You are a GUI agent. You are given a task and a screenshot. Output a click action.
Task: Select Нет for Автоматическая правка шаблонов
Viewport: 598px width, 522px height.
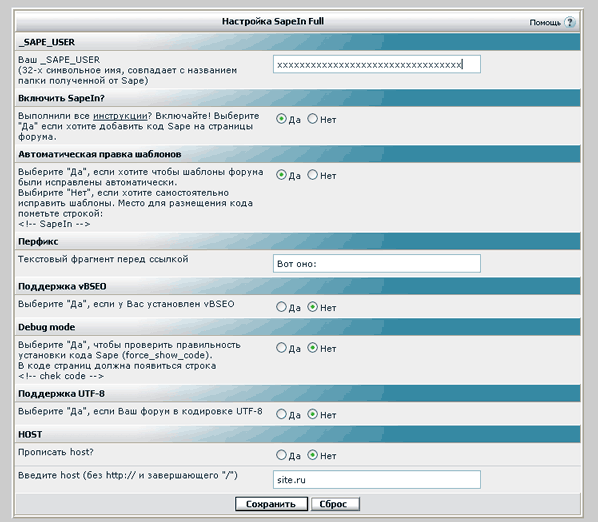coord(312,175)
